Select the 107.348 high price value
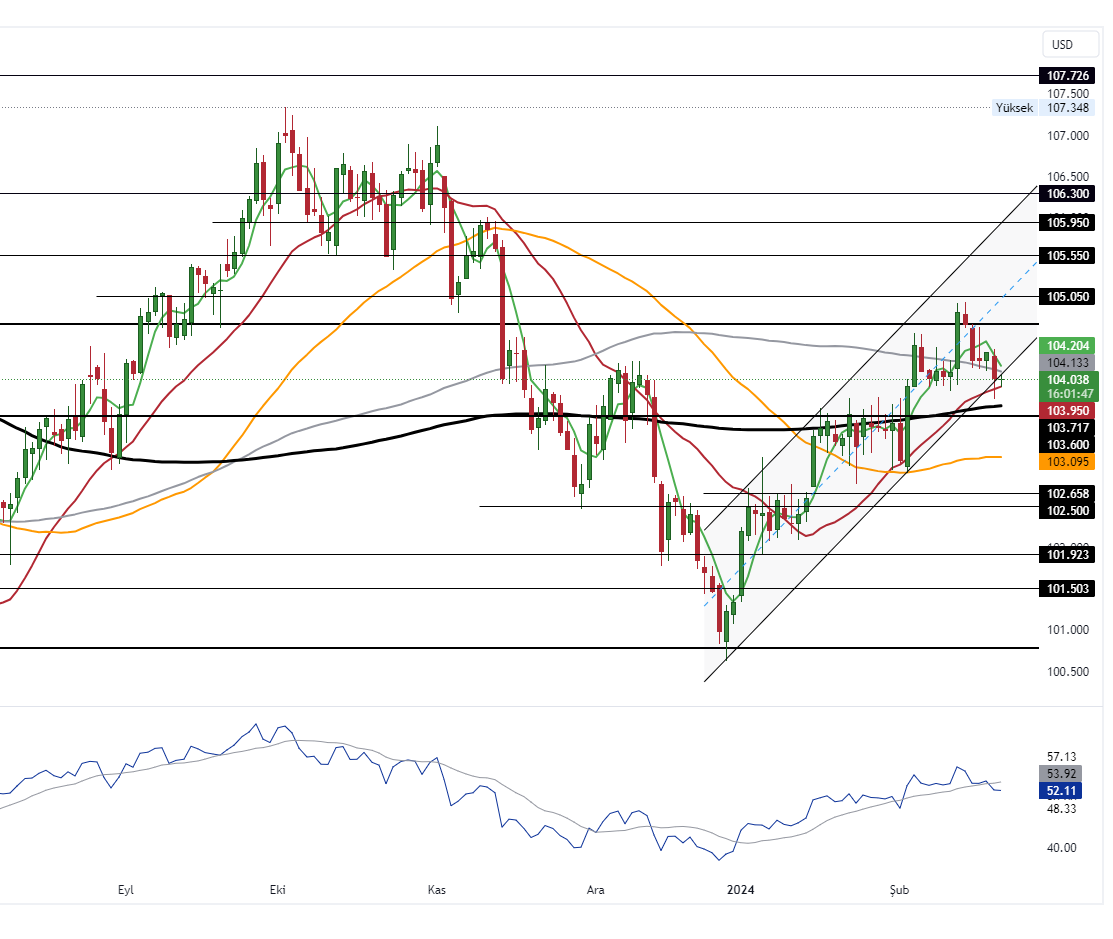Screen dimensions: 1113x939 point(1067,108)
